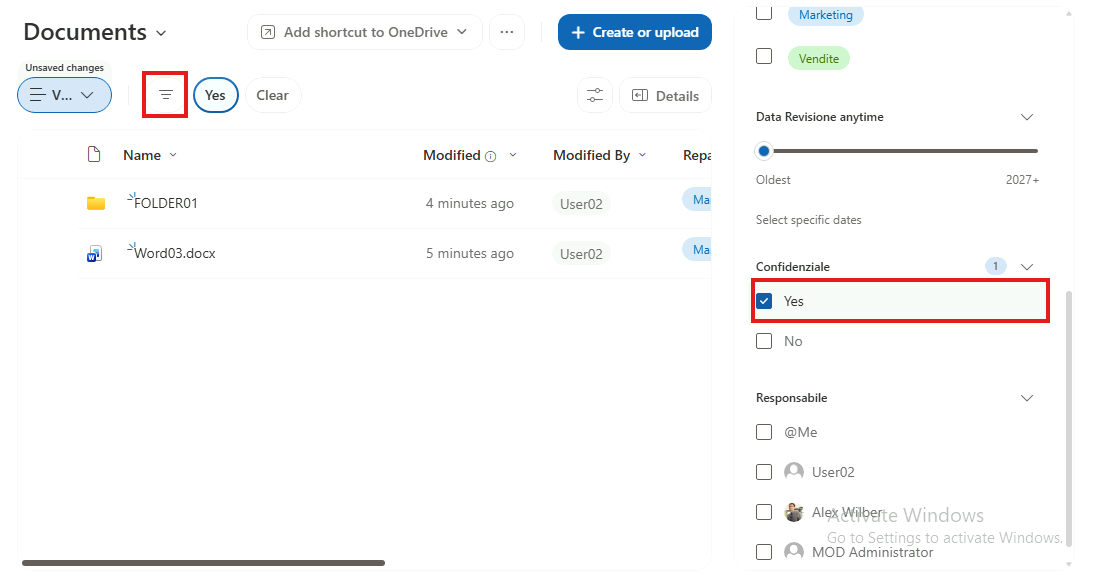Image resolution: width=1100 pixels, height=583 pixels.
Task: Click the horizontal scrollbar below the list
Action: point(203,563)
